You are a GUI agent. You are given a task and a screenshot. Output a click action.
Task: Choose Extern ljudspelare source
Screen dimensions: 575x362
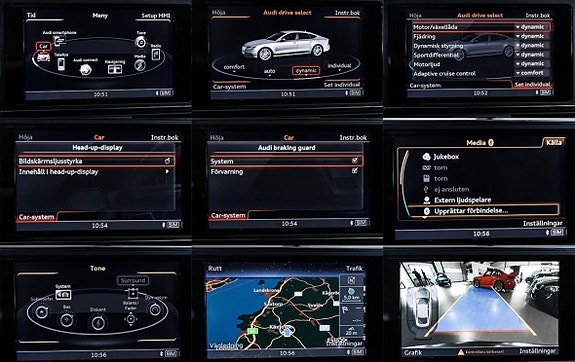coord(463,200)
